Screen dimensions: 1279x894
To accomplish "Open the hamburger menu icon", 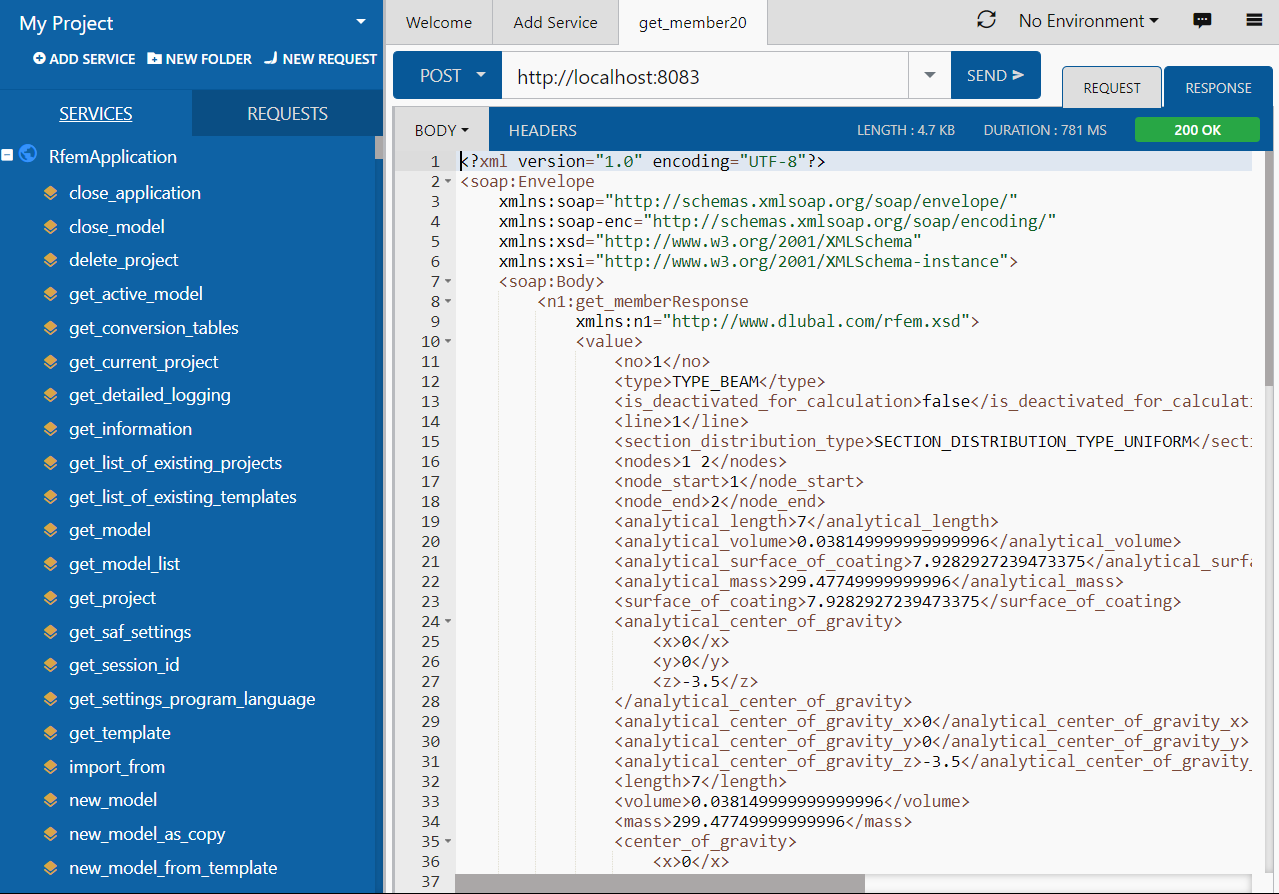I will [1252, 20].
